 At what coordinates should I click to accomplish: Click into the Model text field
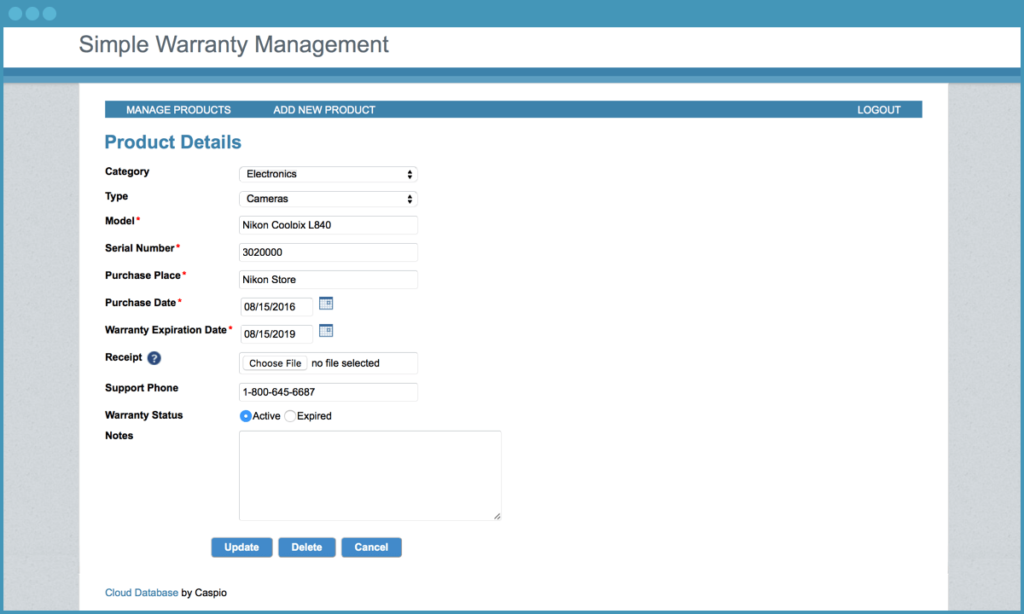328,225
